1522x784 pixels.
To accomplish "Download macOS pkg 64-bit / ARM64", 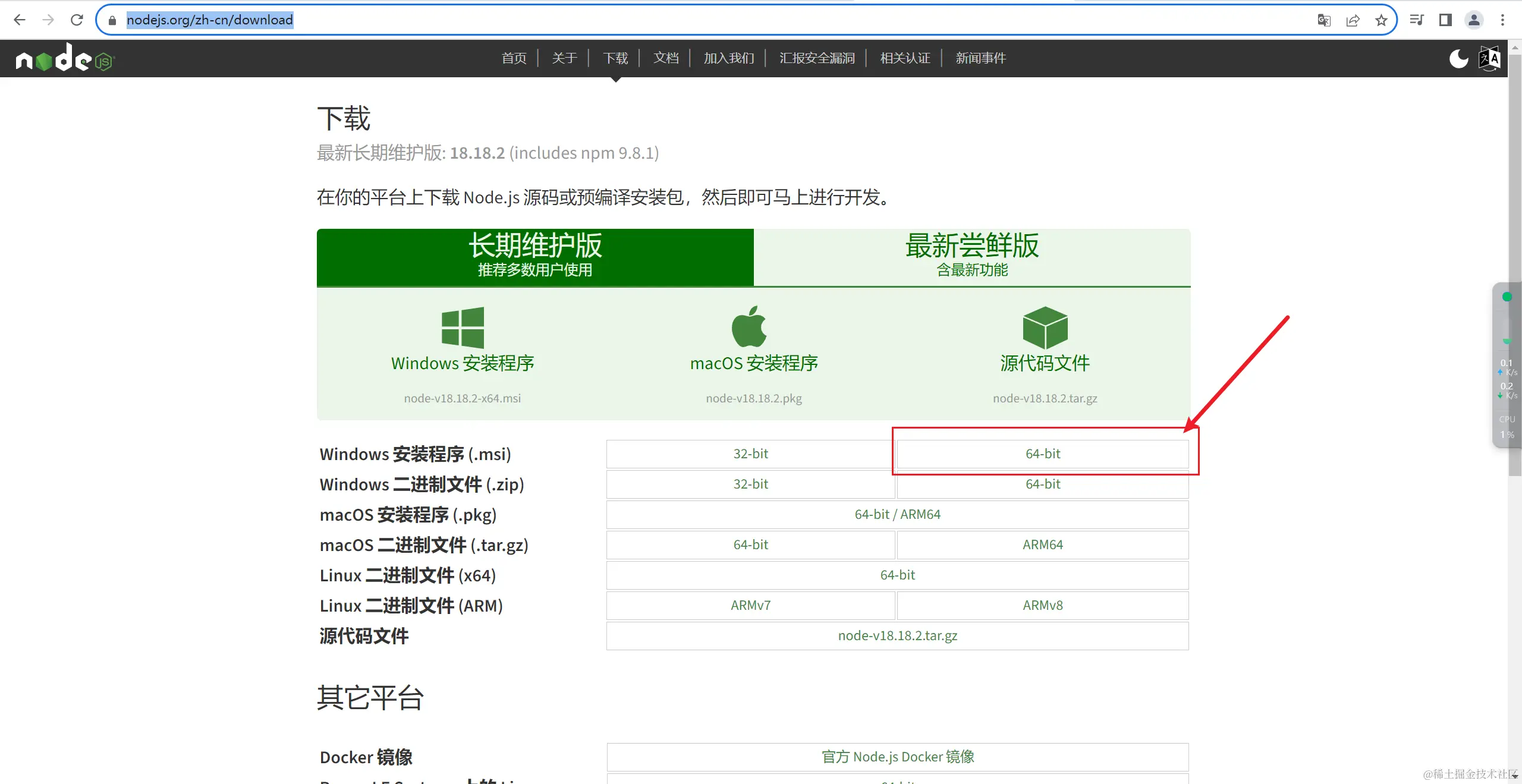I will point(898,515).
